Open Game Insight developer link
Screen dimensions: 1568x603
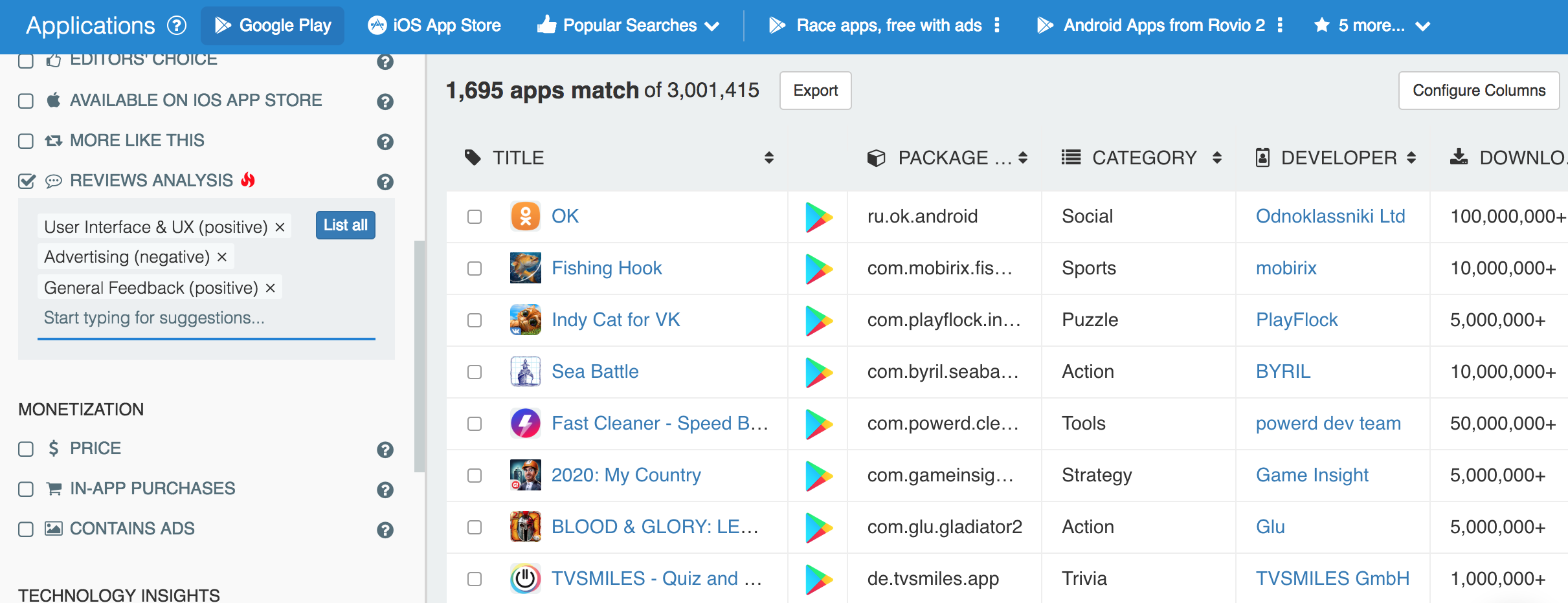(x=1312, y=475)
